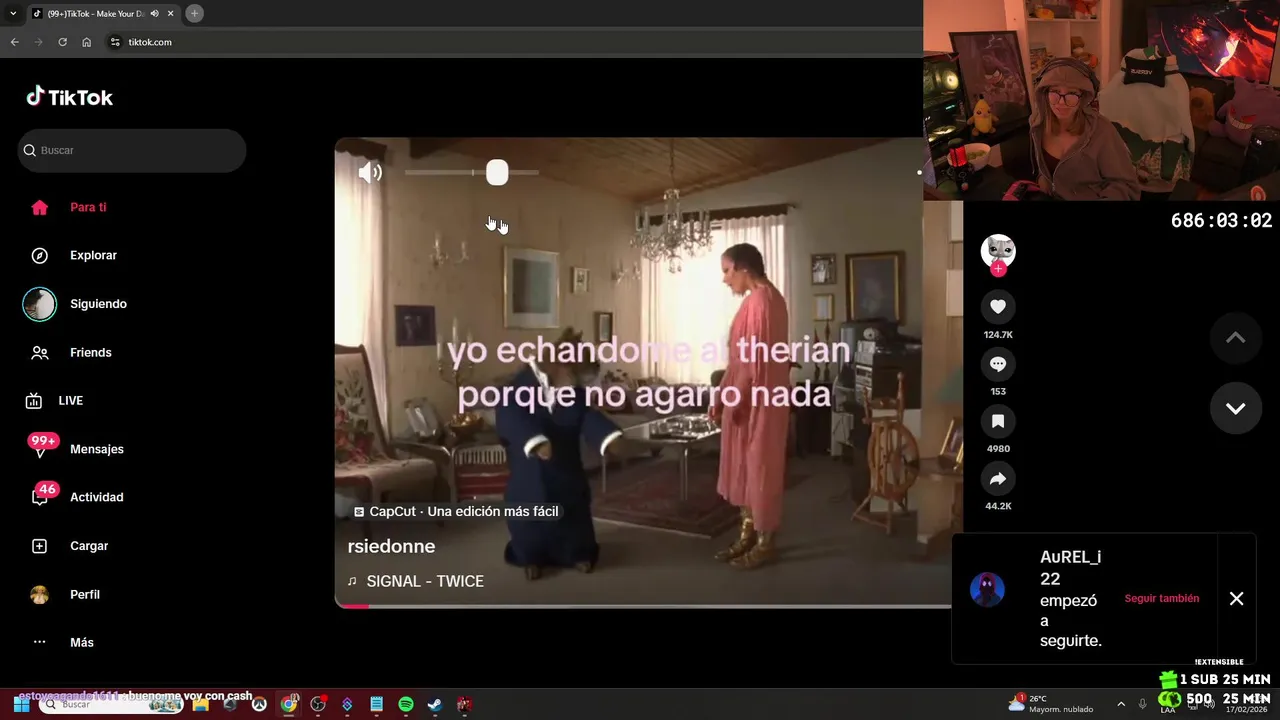Open the creator's avatar thumbnail
This screenshot has height=720, width=1280.
coord(998,250)
